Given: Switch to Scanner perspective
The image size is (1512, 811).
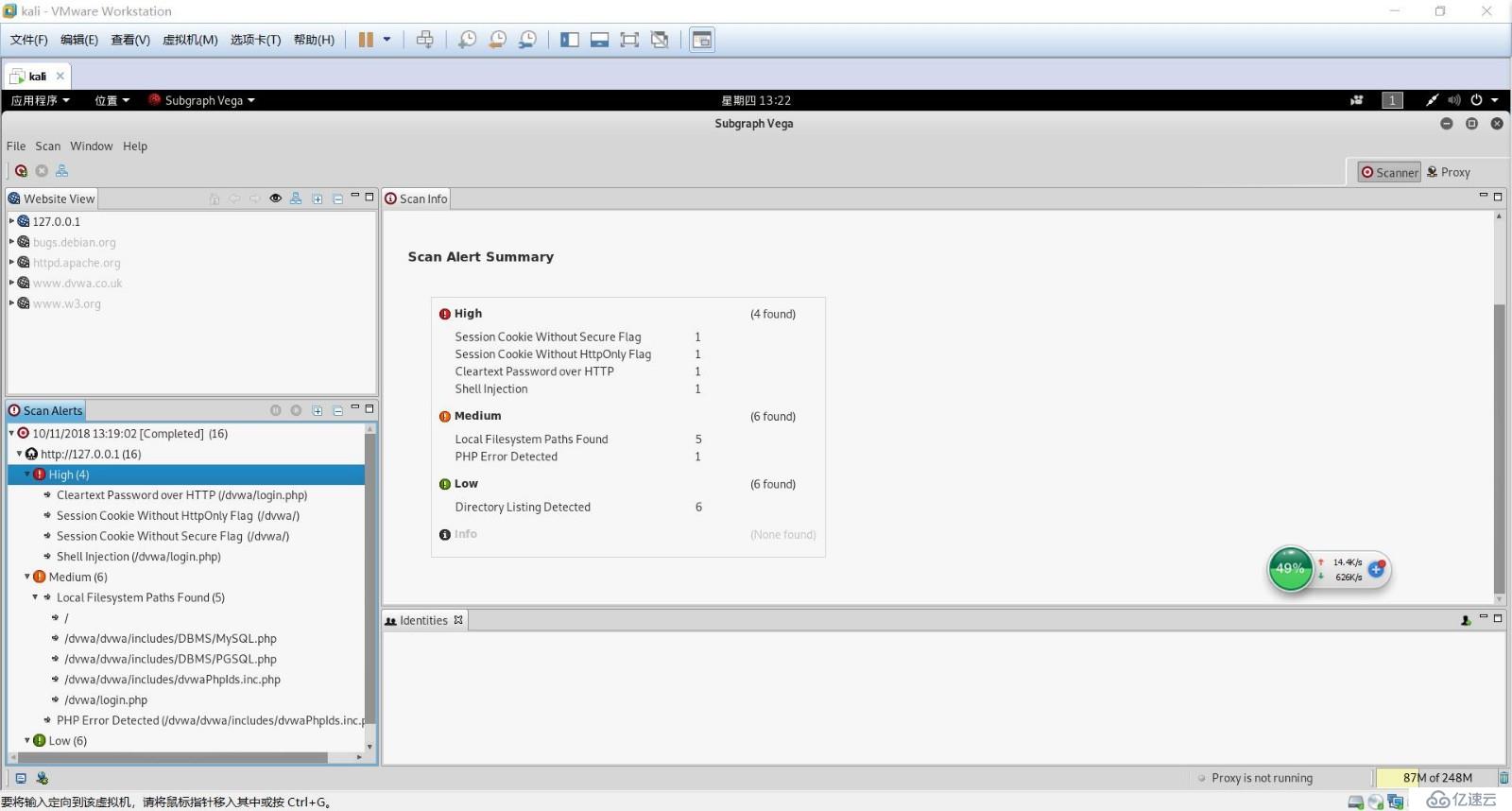Looking at the screenshot, I should [1389, 172].
